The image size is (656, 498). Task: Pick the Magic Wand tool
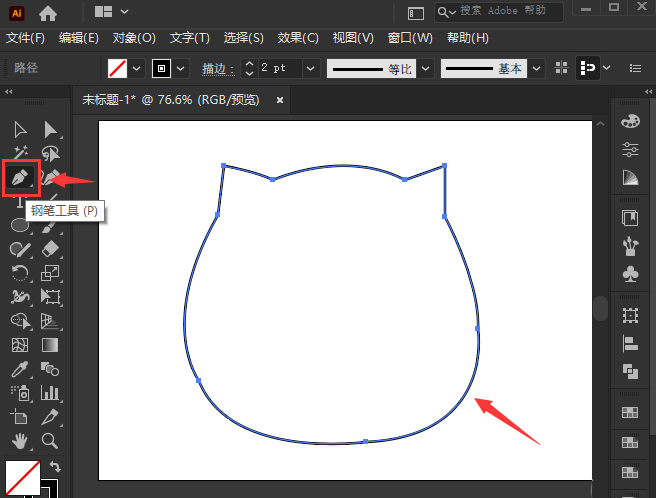(20, 152)
